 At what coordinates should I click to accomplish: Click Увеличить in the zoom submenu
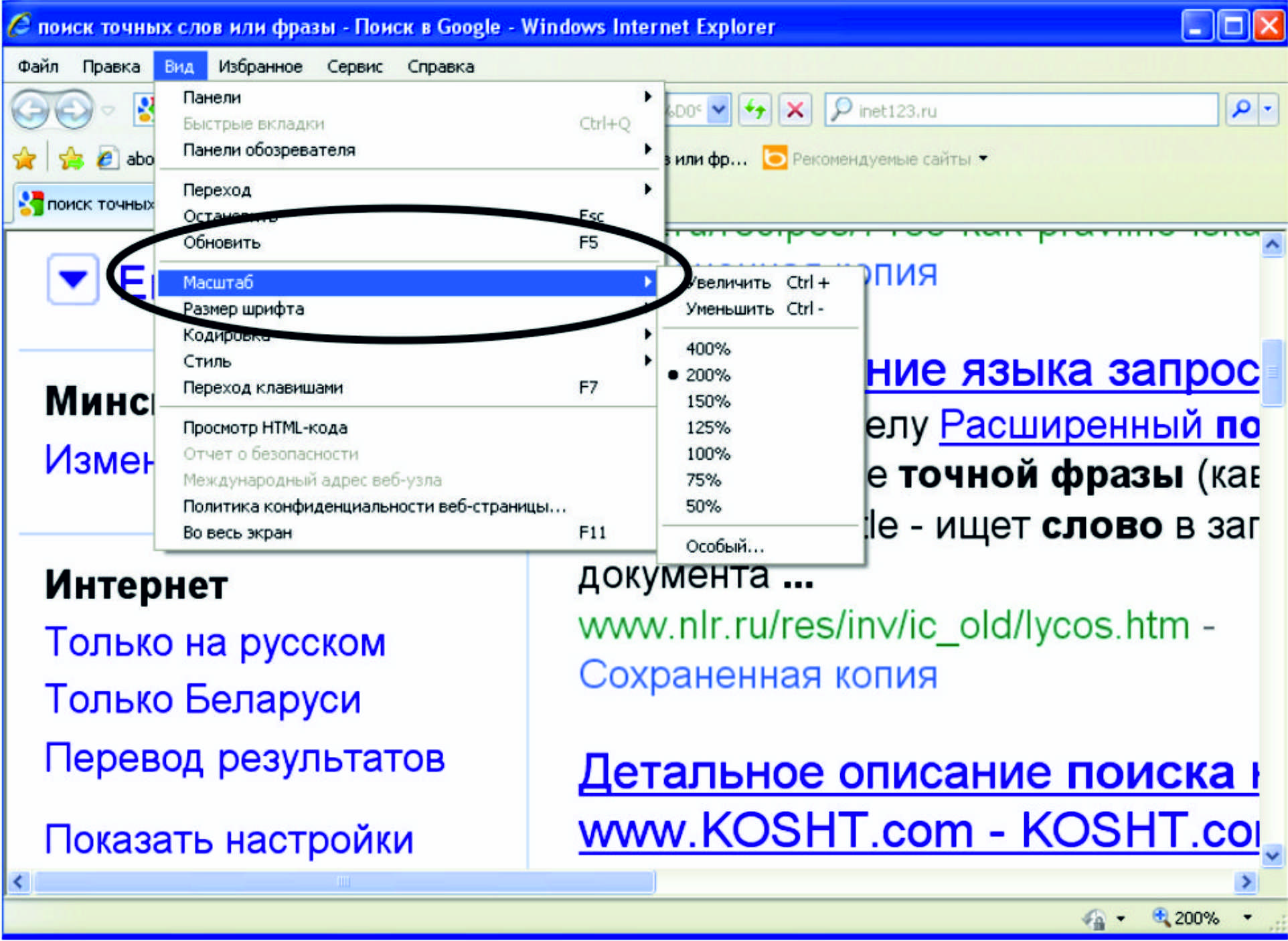pos(760,282)
